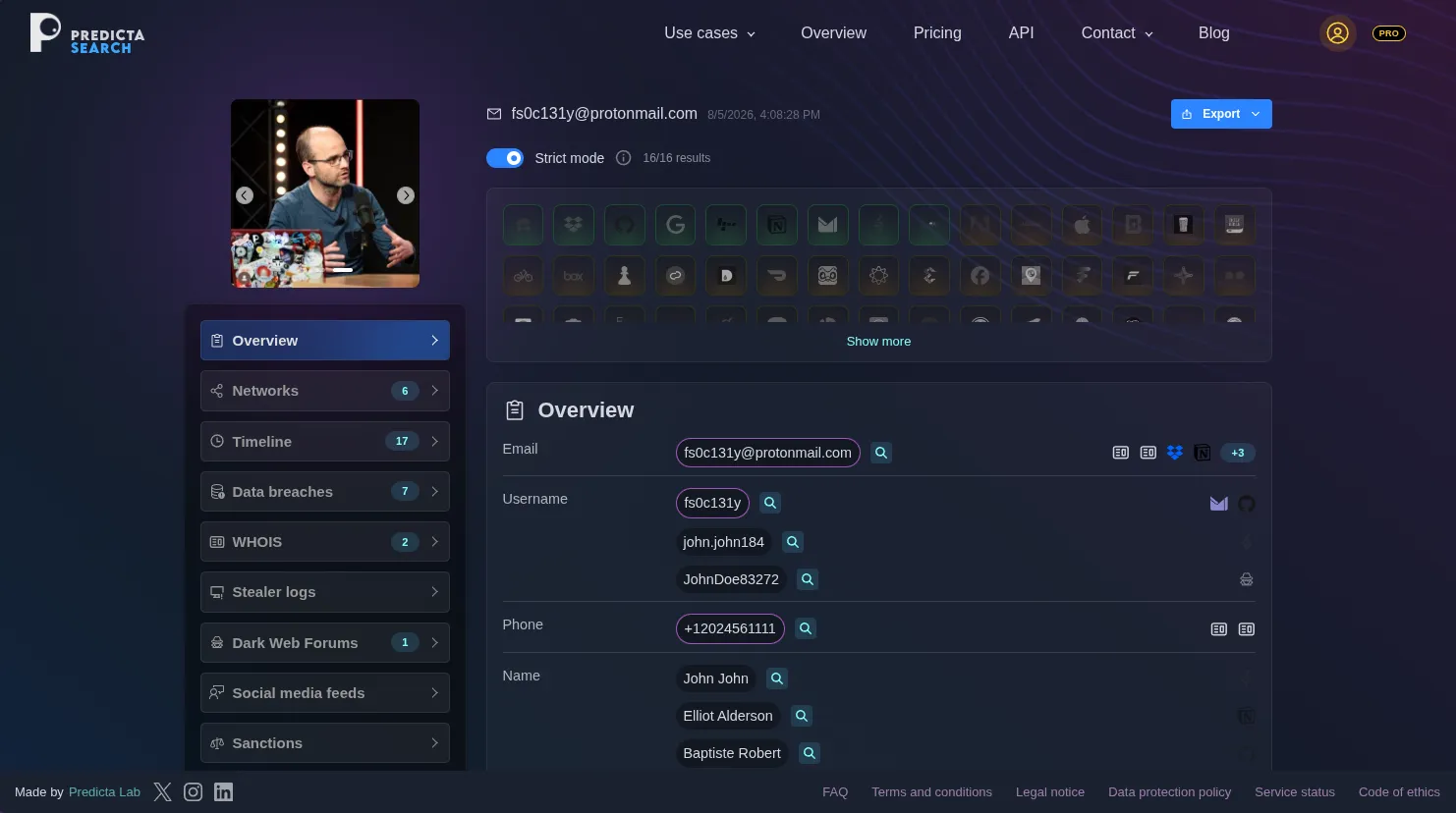Open the Predicta Lab footer link
1456x813 pixels.
(x=104, y=792)
